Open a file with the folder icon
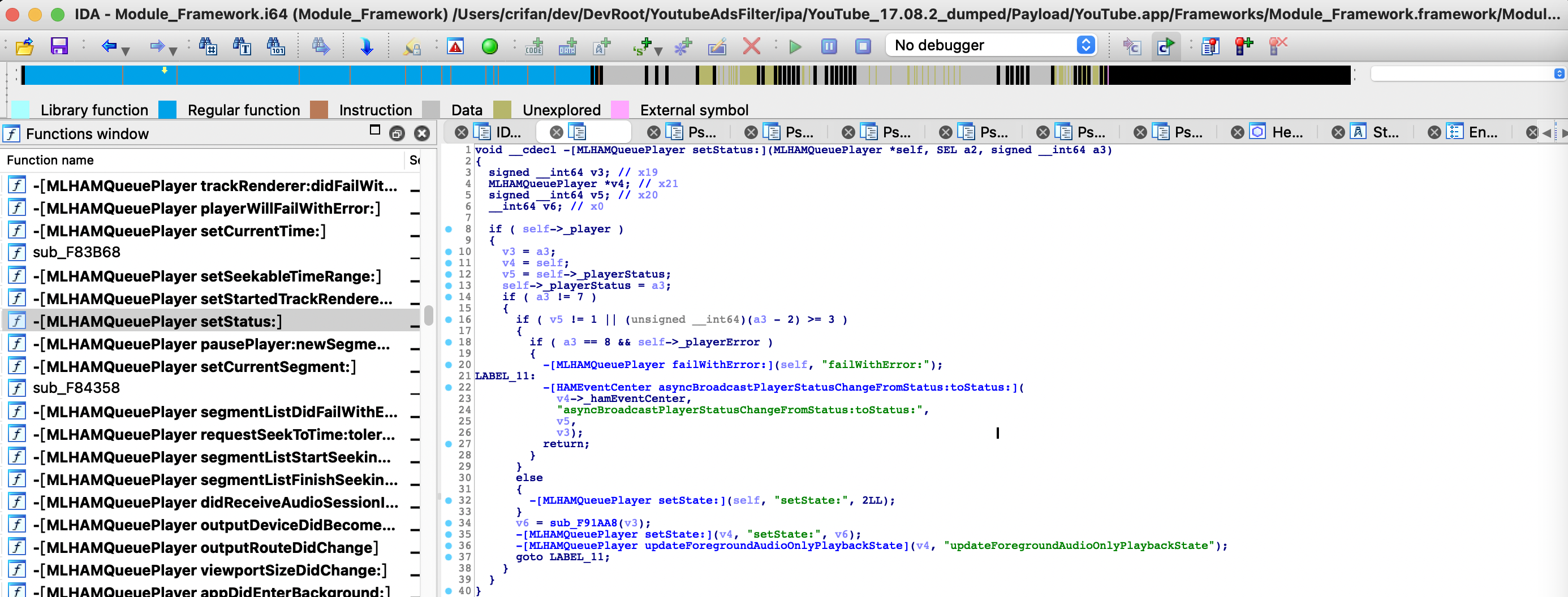 [x=25, y=46]
